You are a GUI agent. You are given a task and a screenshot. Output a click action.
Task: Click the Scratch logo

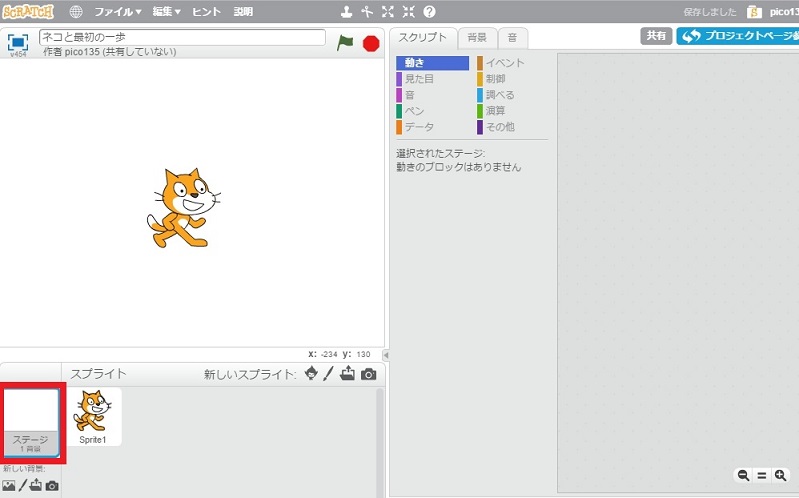click(28, 11)
